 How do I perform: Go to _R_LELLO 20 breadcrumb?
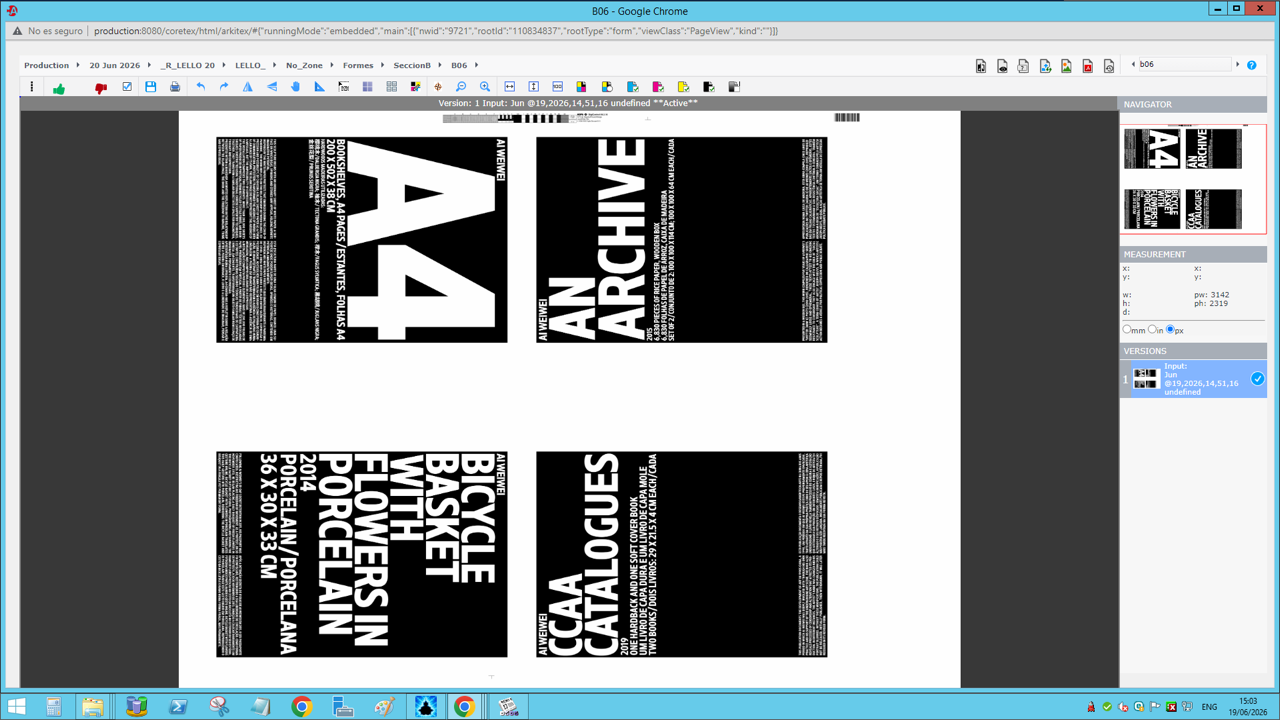click(x=188, y=66)
